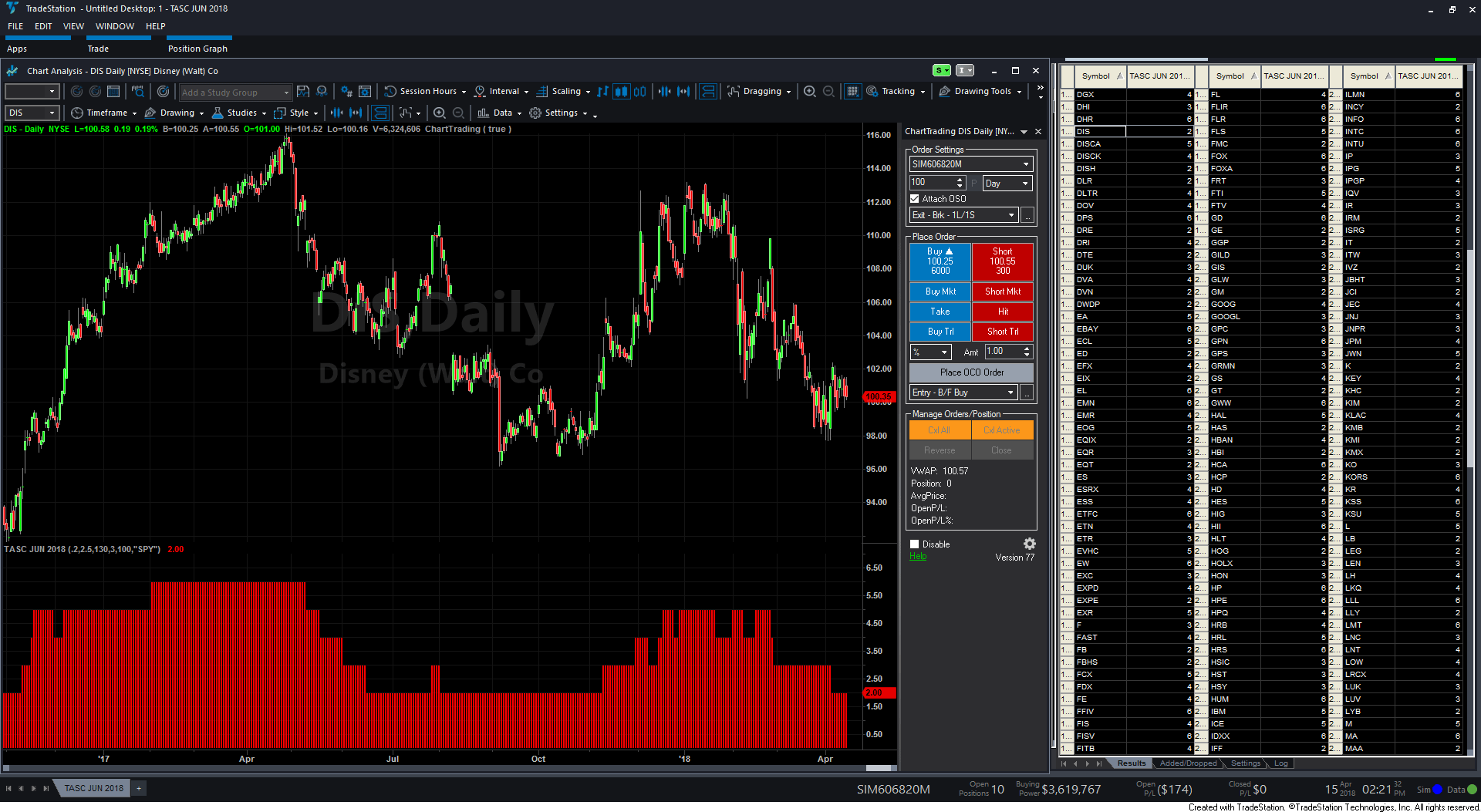
Task: Open the percent amount type dropdown
Action: point(931,352)
